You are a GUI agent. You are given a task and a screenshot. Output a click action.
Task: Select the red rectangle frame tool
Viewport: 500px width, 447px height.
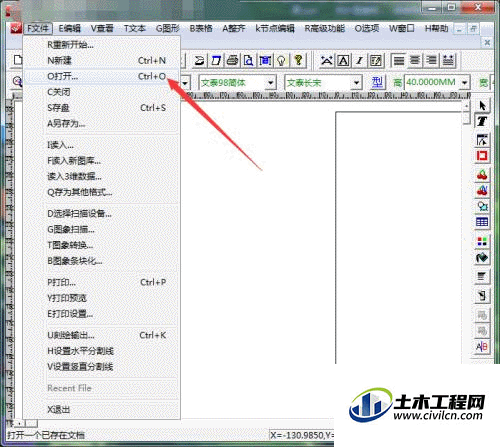click(x=482, y=156)
